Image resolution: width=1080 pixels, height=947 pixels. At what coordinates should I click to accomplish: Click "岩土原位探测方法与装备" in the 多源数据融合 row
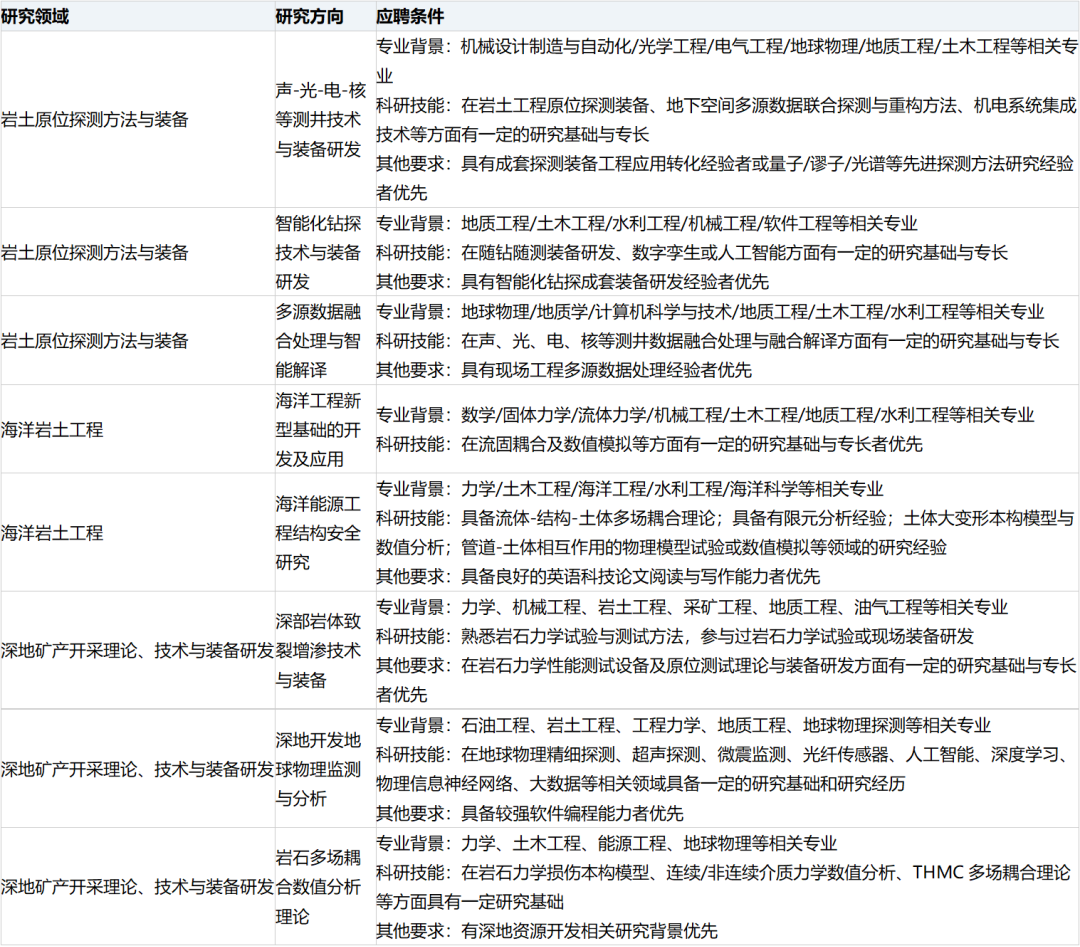pyautogui.click(x=94, y=341)
